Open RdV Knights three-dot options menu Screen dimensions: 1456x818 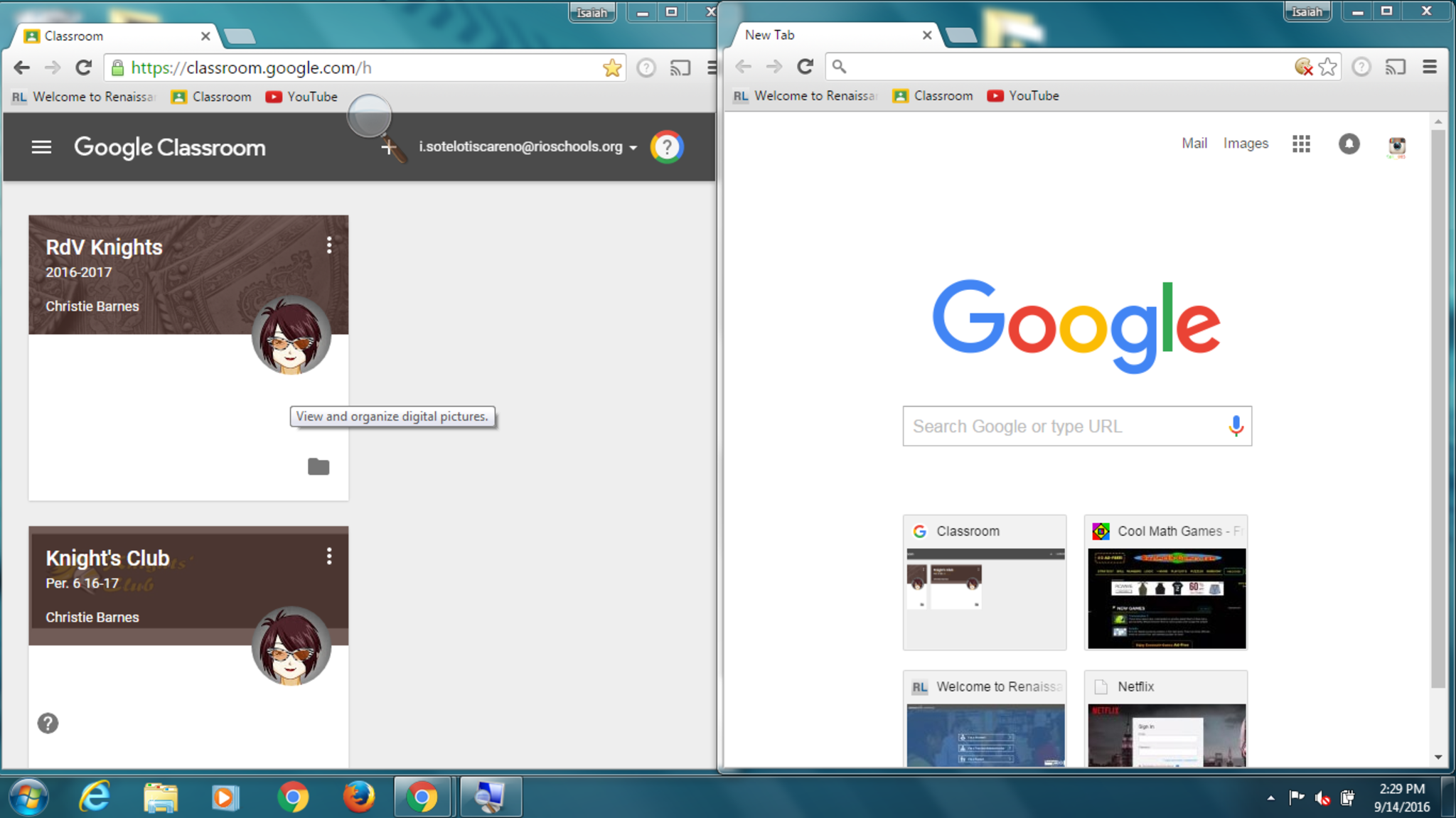[328, 246]
